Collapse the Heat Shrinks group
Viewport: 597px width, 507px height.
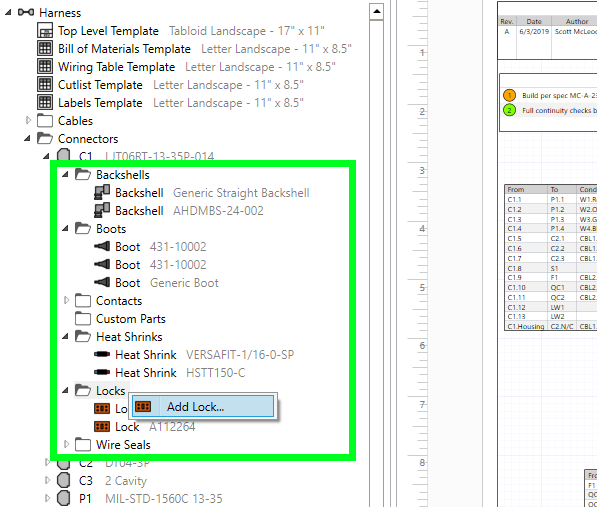pyautogui.click(x=65, y=336)
